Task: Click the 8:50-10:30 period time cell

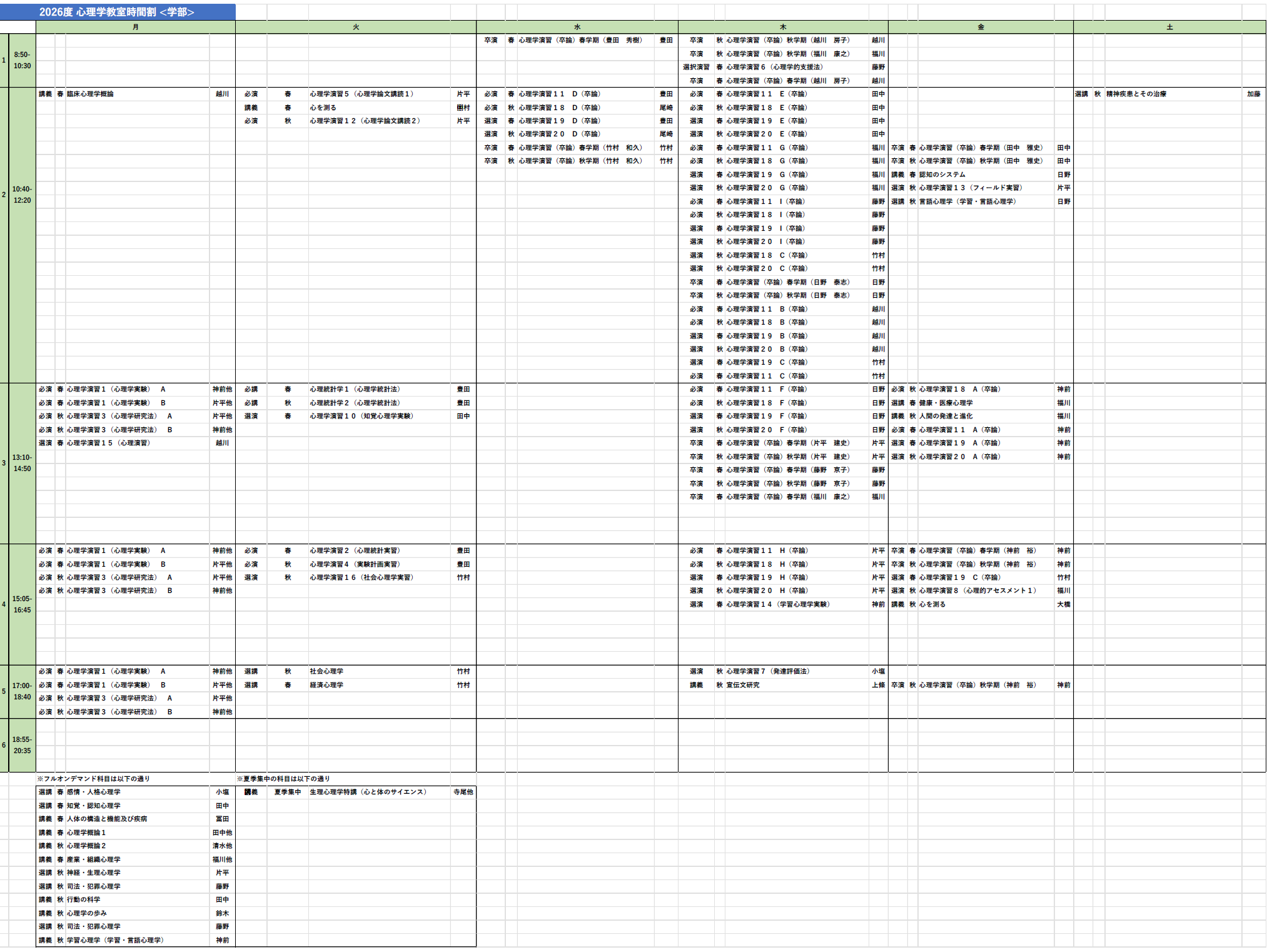Action: tap(22, 60)
